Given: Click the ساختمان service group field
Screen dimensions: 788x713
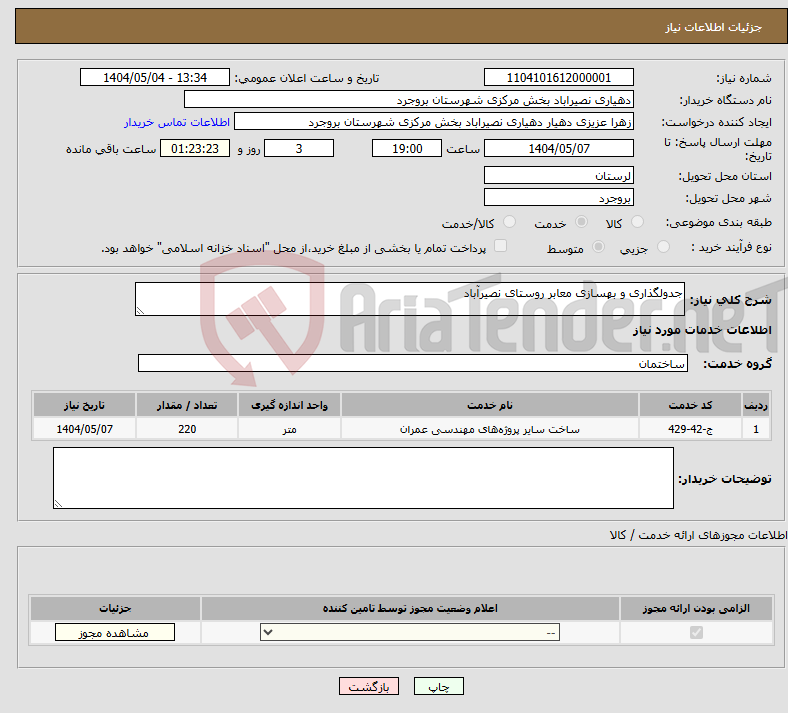Looking at the screenshot, I should point(413,363).
